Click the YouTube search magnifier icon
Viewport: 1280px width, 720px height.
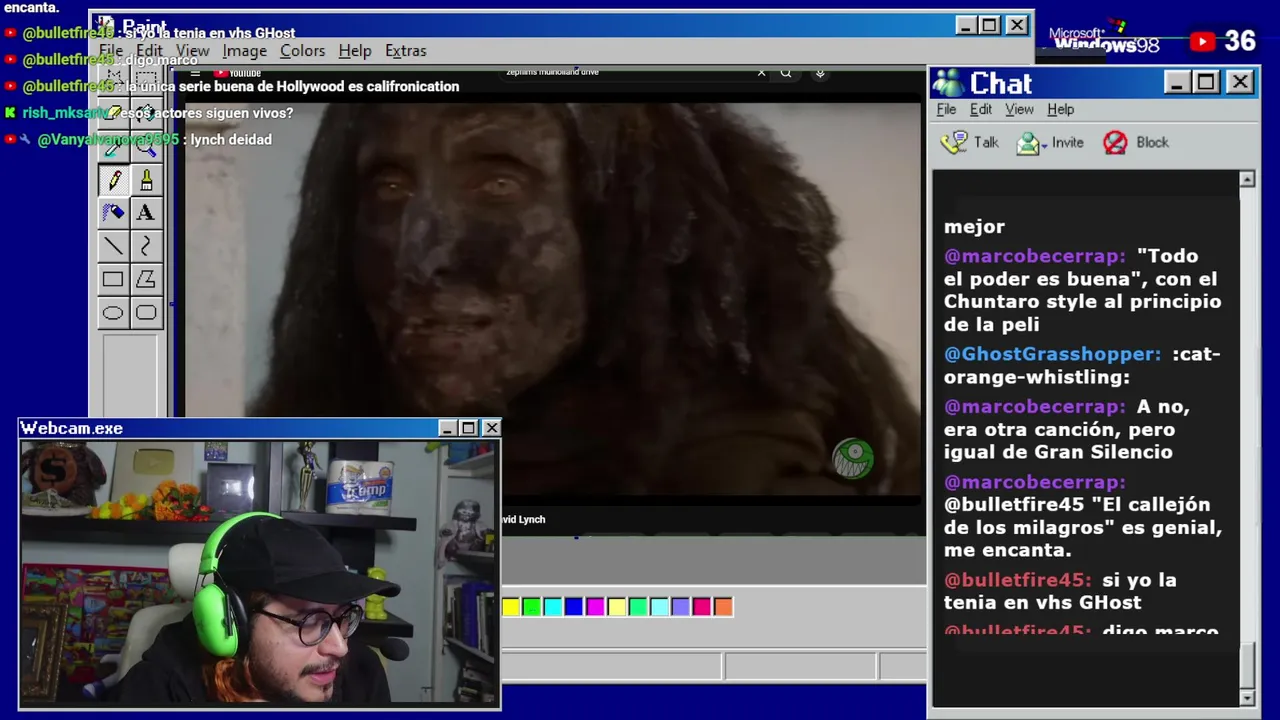(x=786, y=72)
